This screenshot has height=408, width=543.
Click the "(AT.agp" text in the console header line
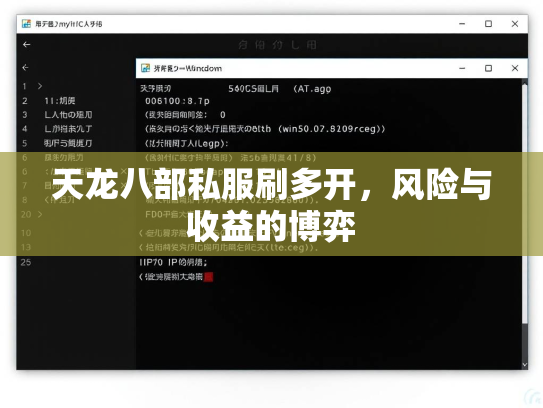(x=312, y=89)
